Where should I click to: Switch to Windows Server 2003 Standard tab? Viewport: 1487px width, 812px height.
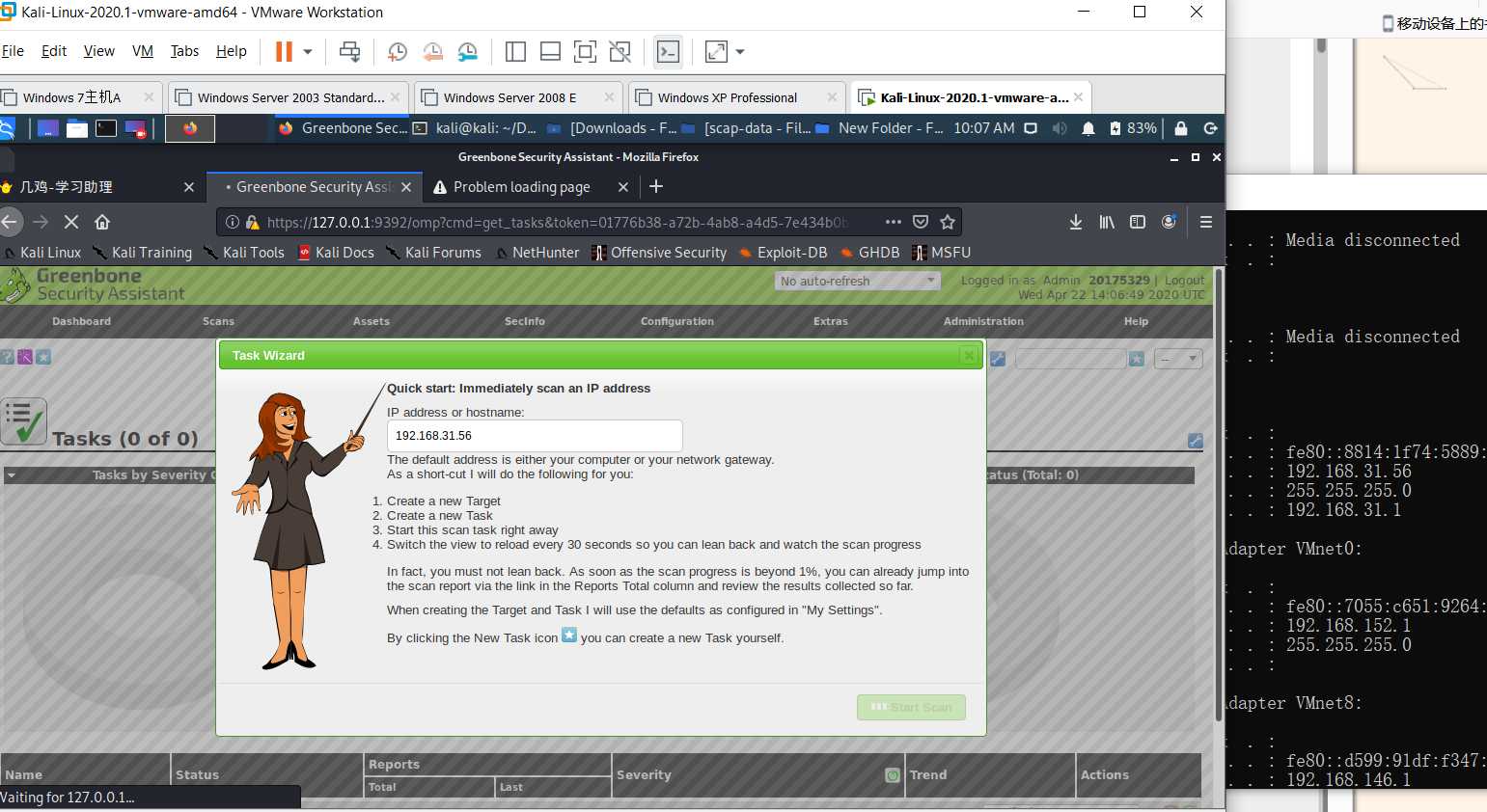[x=288, y=97]
